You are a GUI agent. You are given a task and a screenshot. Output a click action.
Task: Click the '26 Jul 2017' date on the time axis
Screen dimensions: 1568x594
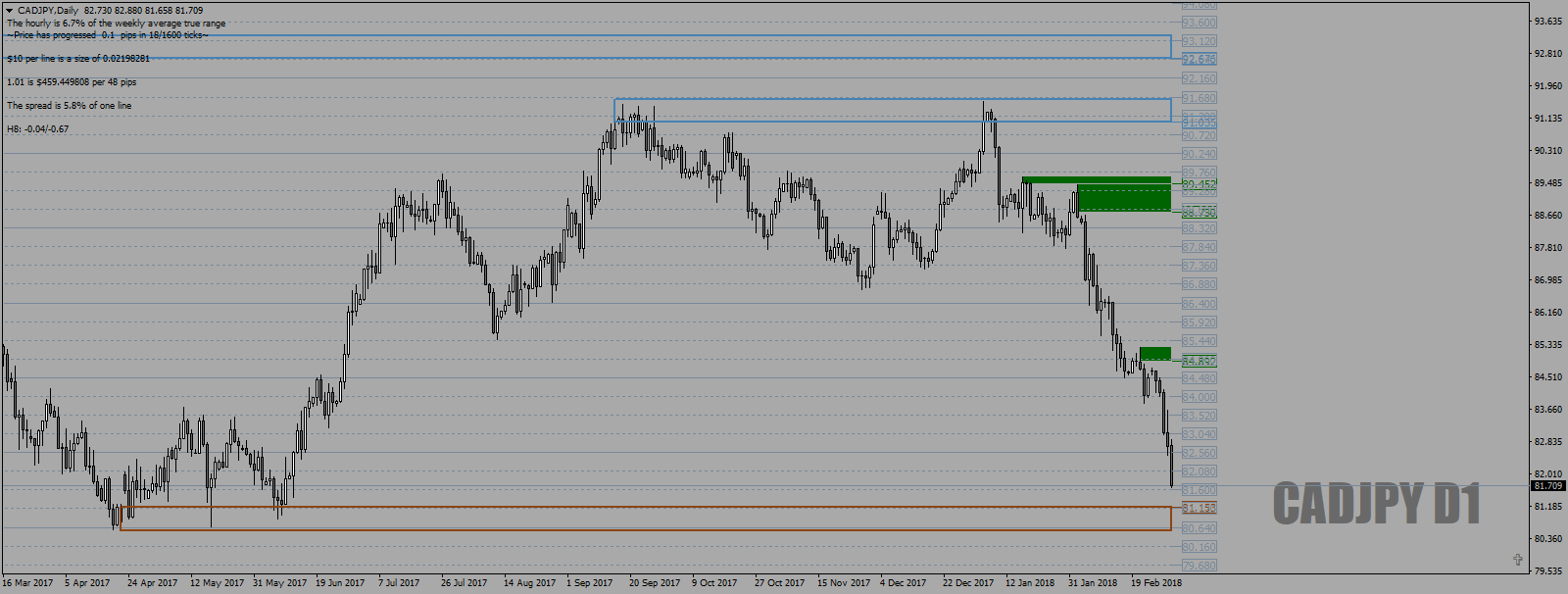(465, 583)
